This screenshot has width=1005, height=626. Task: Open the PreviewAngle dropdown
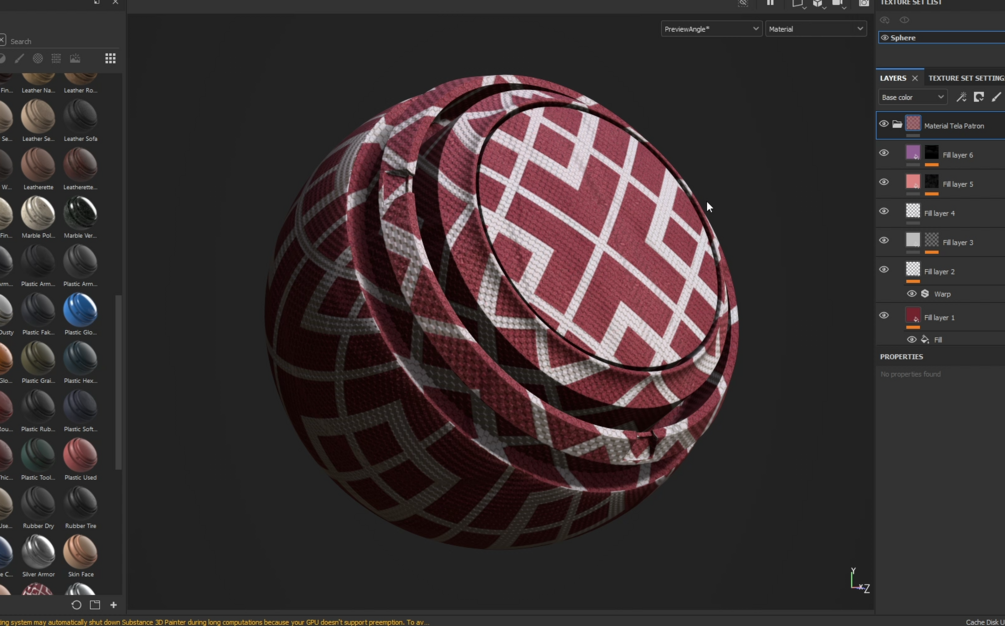pyautogui.click(x=711, y=28)
